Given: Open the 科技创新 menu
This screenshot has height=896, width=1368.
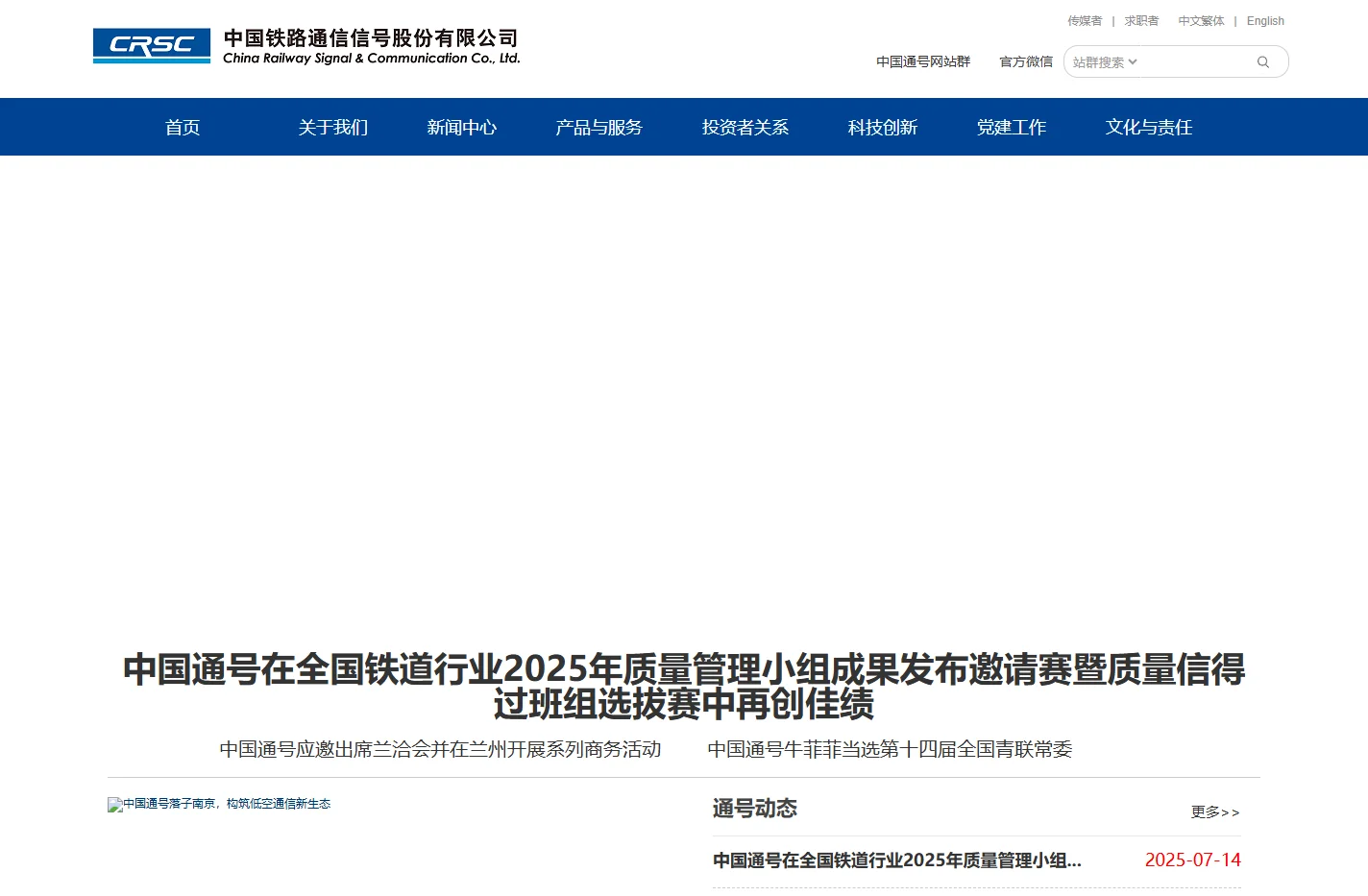Looking at the screenshot, I should (883, 128).
